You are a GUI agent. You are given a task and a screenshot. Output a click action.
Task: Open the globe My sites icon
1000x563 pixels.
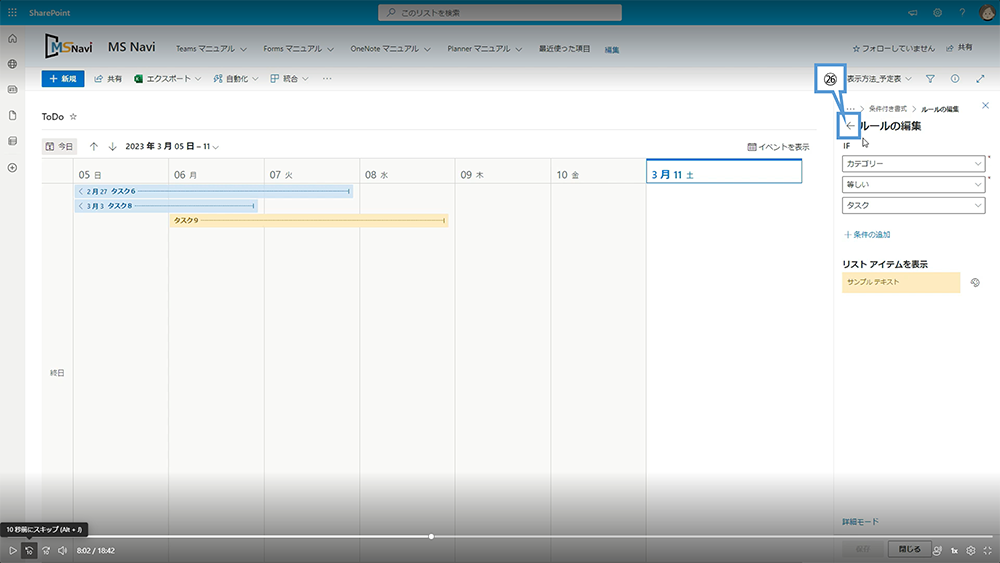[x=12, y=64]
